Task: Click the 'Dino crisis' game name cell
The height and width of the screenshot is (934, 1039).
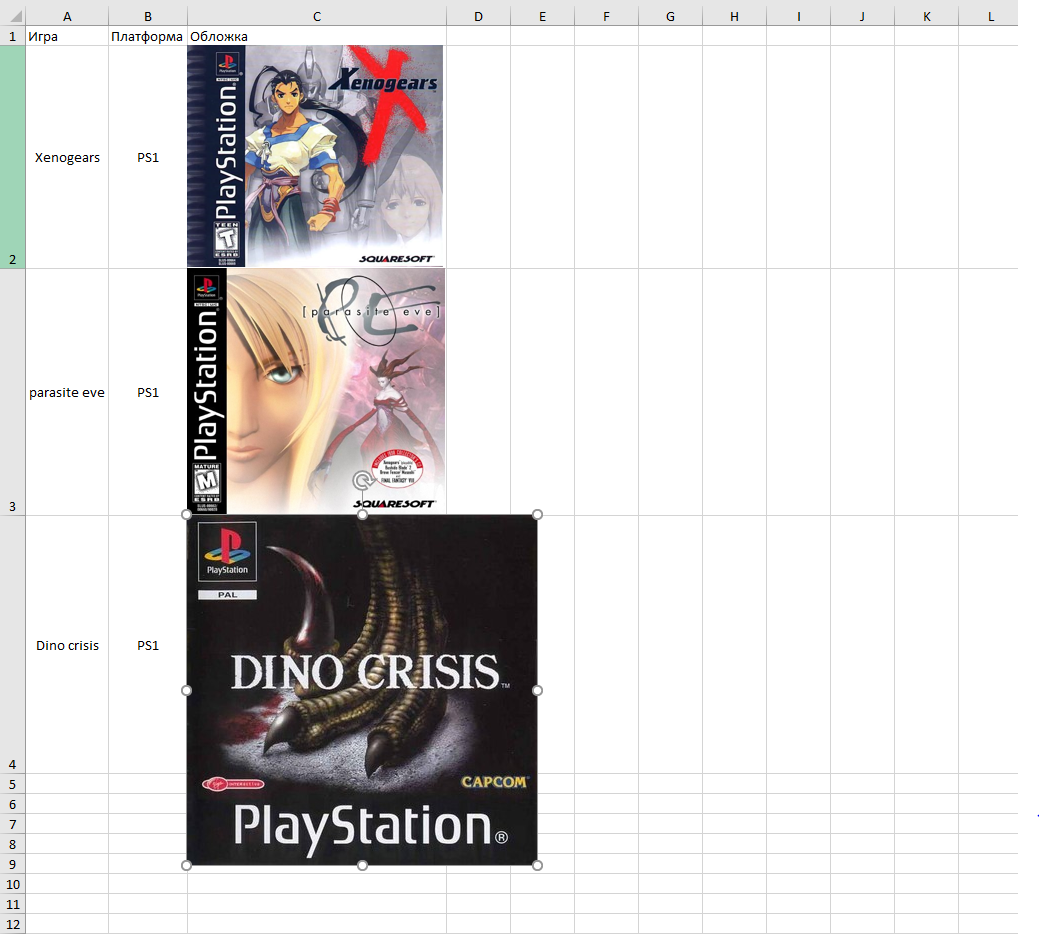Action: coord(67,645)
